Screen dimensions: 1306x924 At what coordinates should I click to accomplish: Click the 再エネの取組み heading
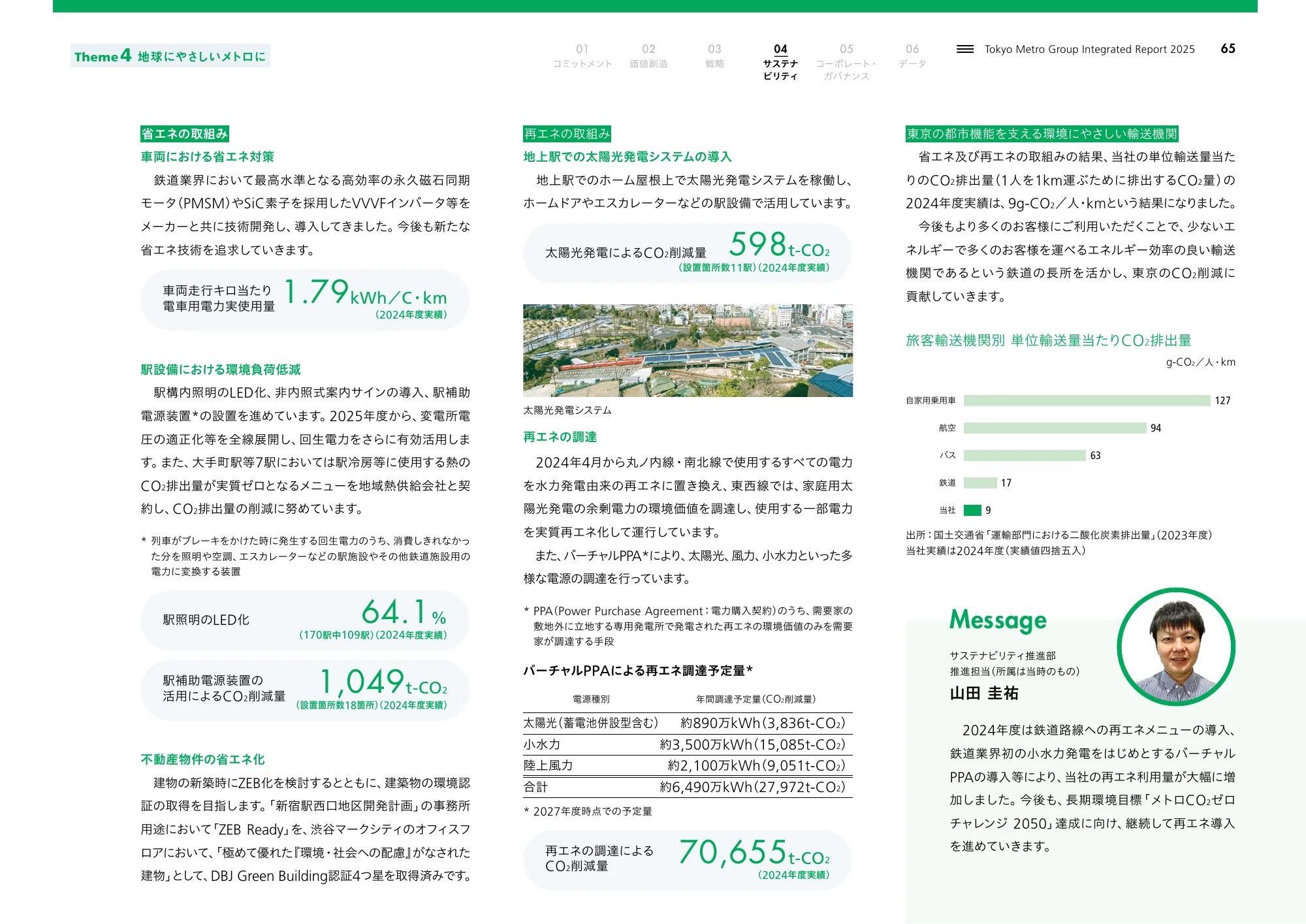[x=567, y=134]
